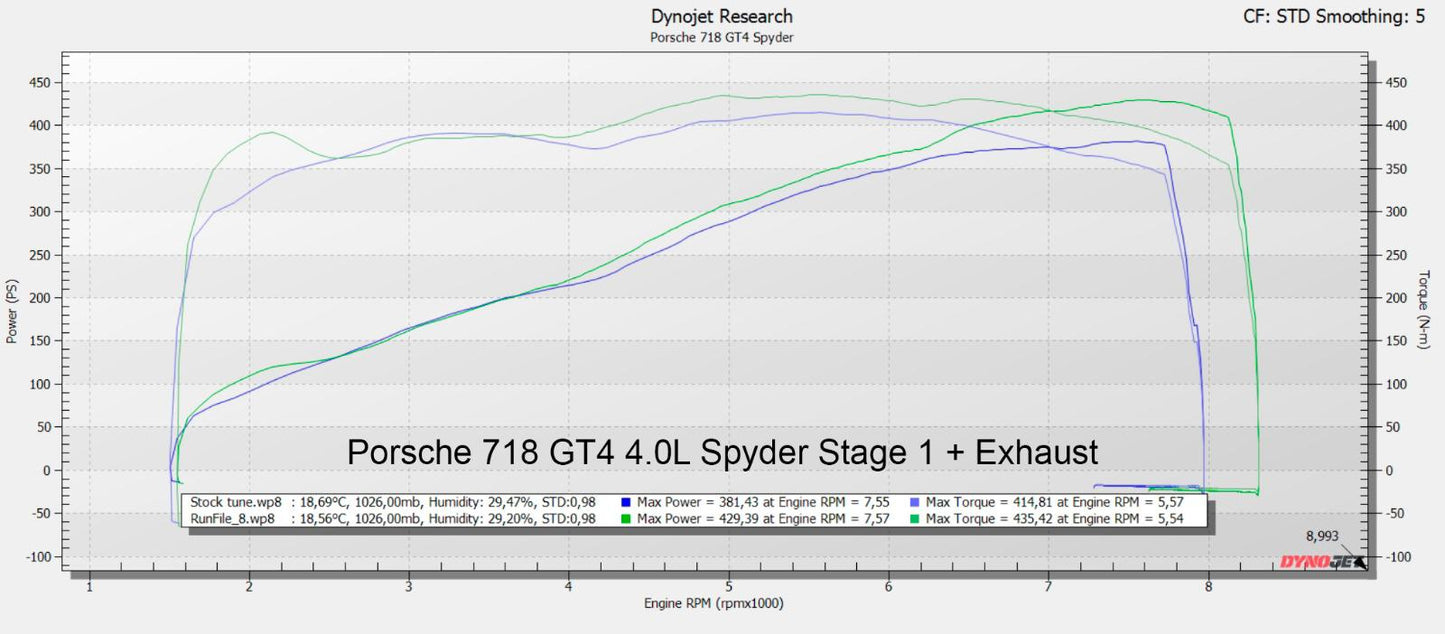1445x634 pixels.
Task: Click the Stage 1 + Exhaust overlay caption
Action: (x=722, y=452)
